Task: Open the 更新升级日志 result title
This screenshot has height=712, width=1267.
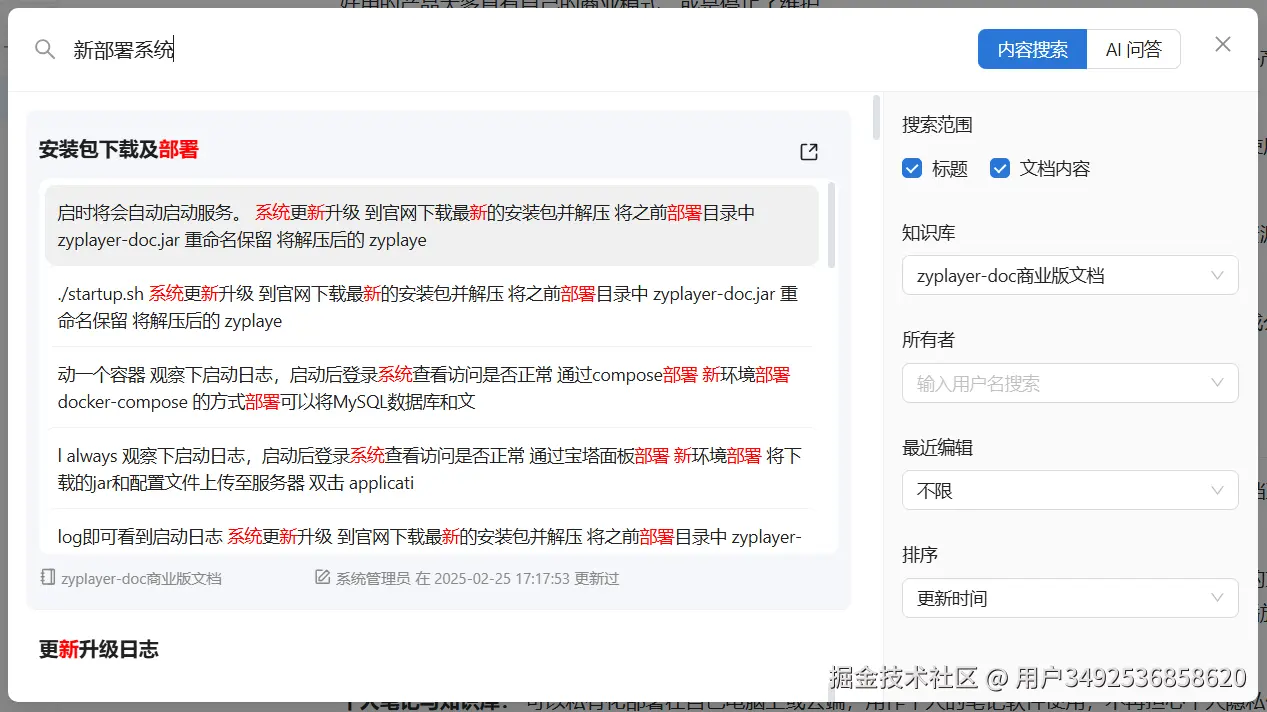Action: [x=99, y=650]
